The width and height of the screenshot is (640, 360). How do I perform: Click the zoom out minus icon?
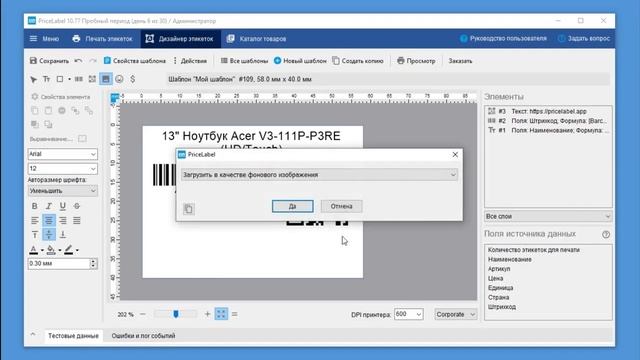pos(142,314)
